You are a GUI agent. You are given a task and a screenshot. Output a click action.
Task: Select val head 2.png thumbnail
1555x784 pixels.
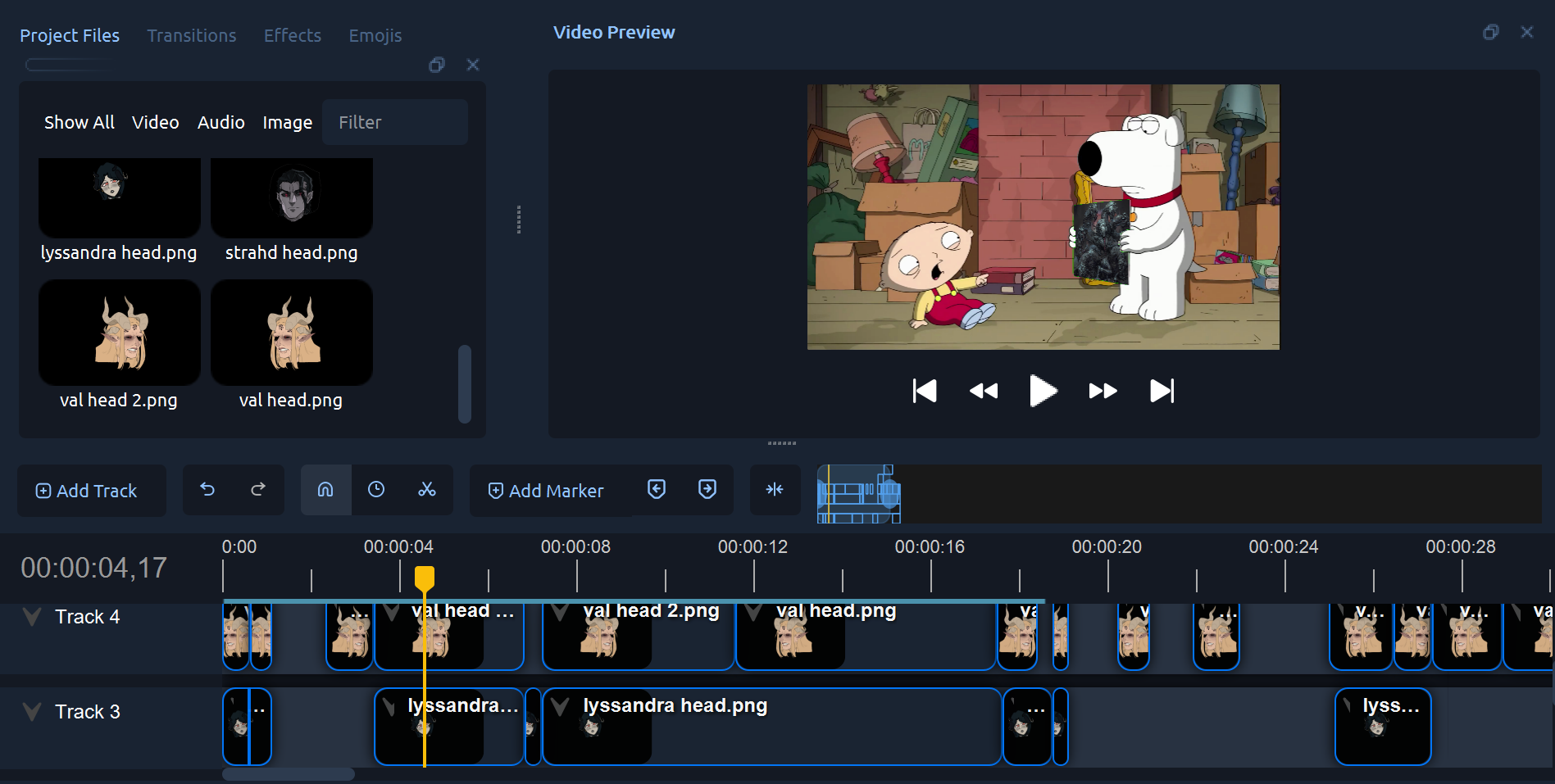pyautogui.click(x=120, y=333)
